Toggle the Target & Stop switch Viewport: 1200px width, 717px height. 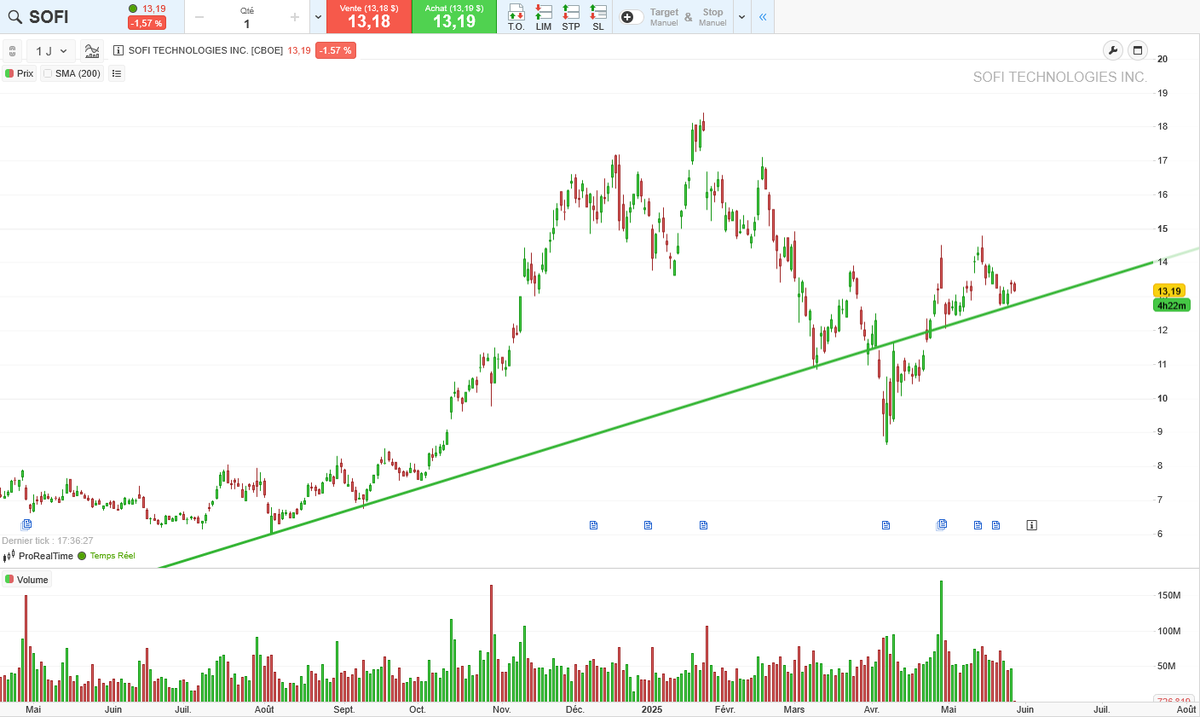(632, 17)
